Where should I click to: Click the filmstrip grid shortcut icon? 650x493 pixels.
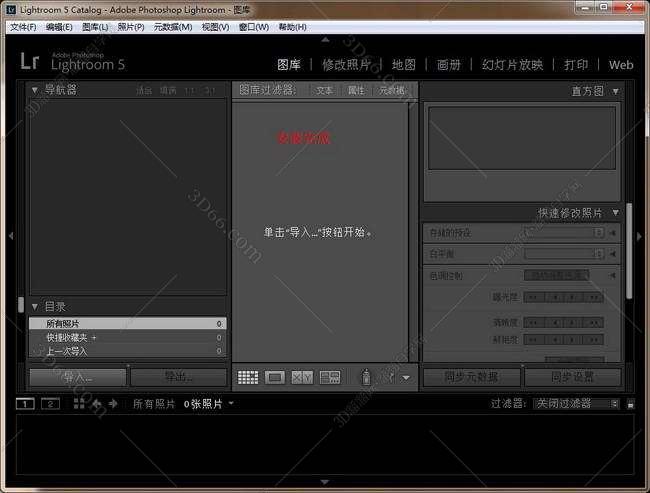79,403
